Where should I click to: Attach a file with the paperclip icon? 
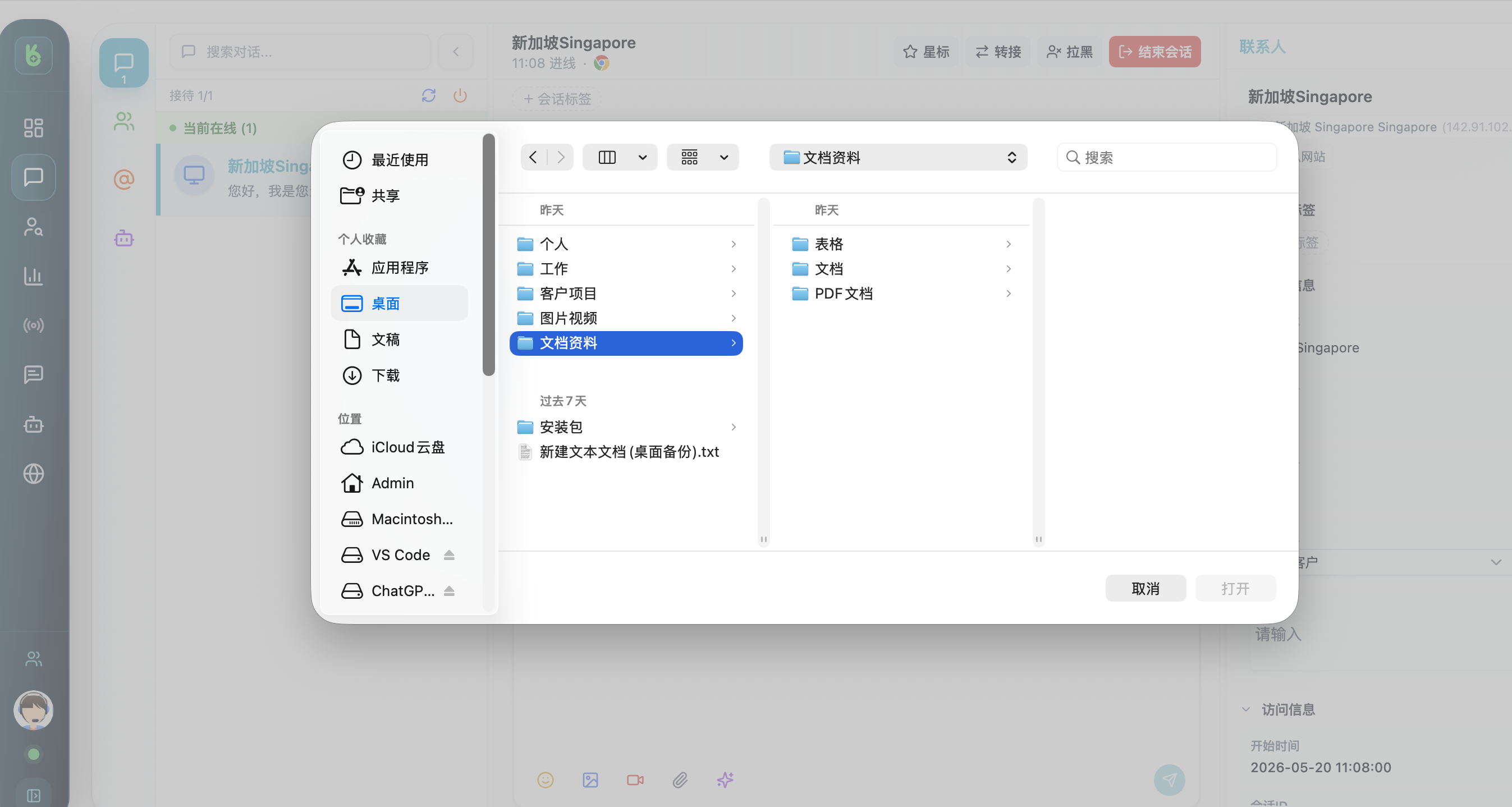pyautogui.click(x=680, y=780)
